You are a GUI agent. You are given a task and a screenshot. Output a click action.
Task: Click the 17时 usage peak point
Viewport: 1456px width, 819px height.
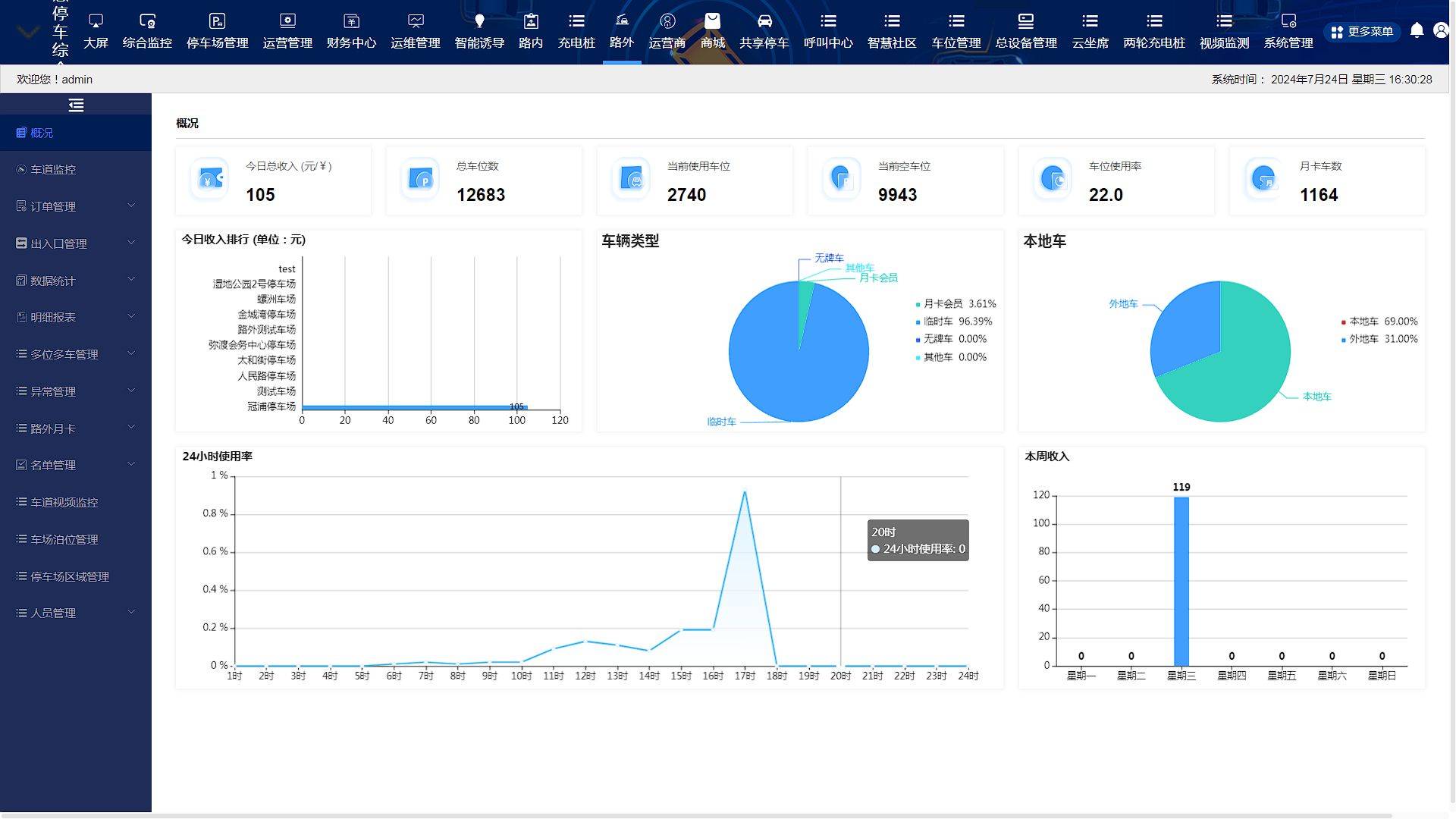745,492
